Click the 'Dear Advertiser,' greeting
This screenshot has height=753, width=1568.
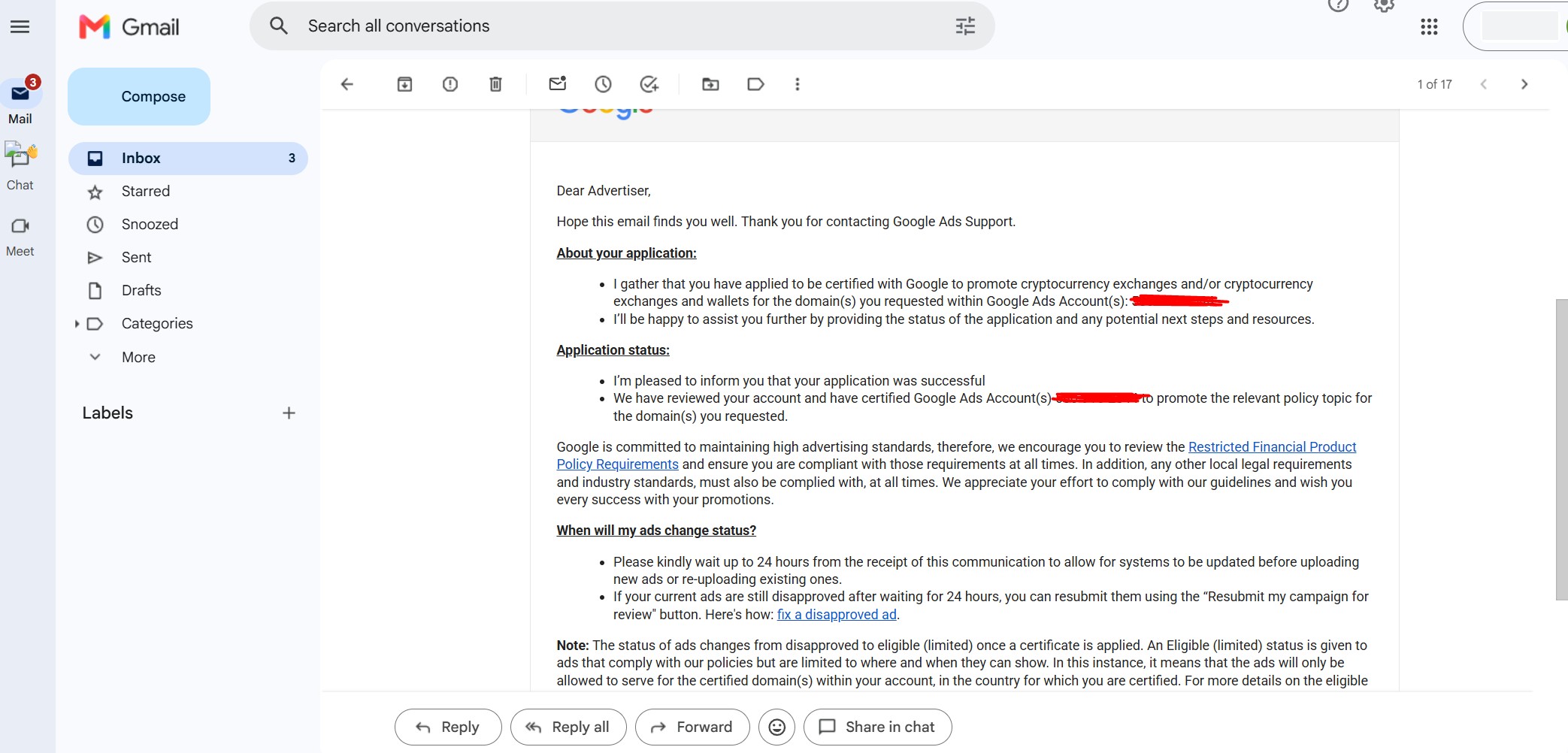click(604, 191)
